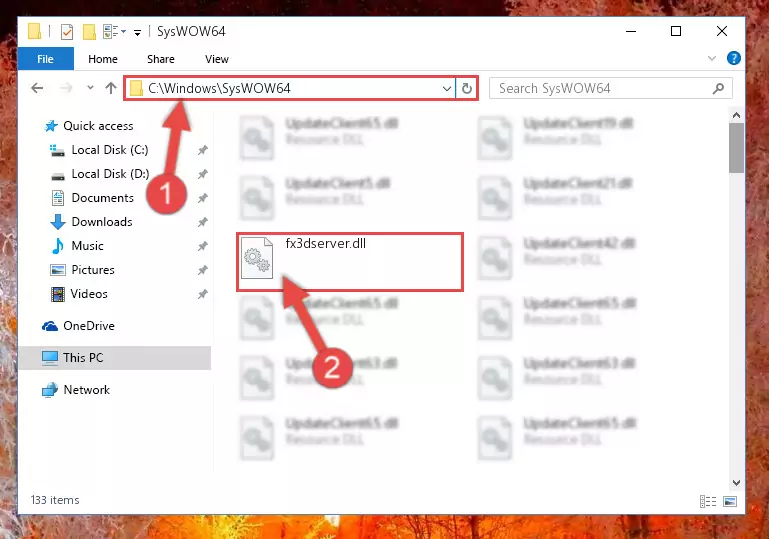Click the pin icon next to Videos

click(x=203, y=294)
